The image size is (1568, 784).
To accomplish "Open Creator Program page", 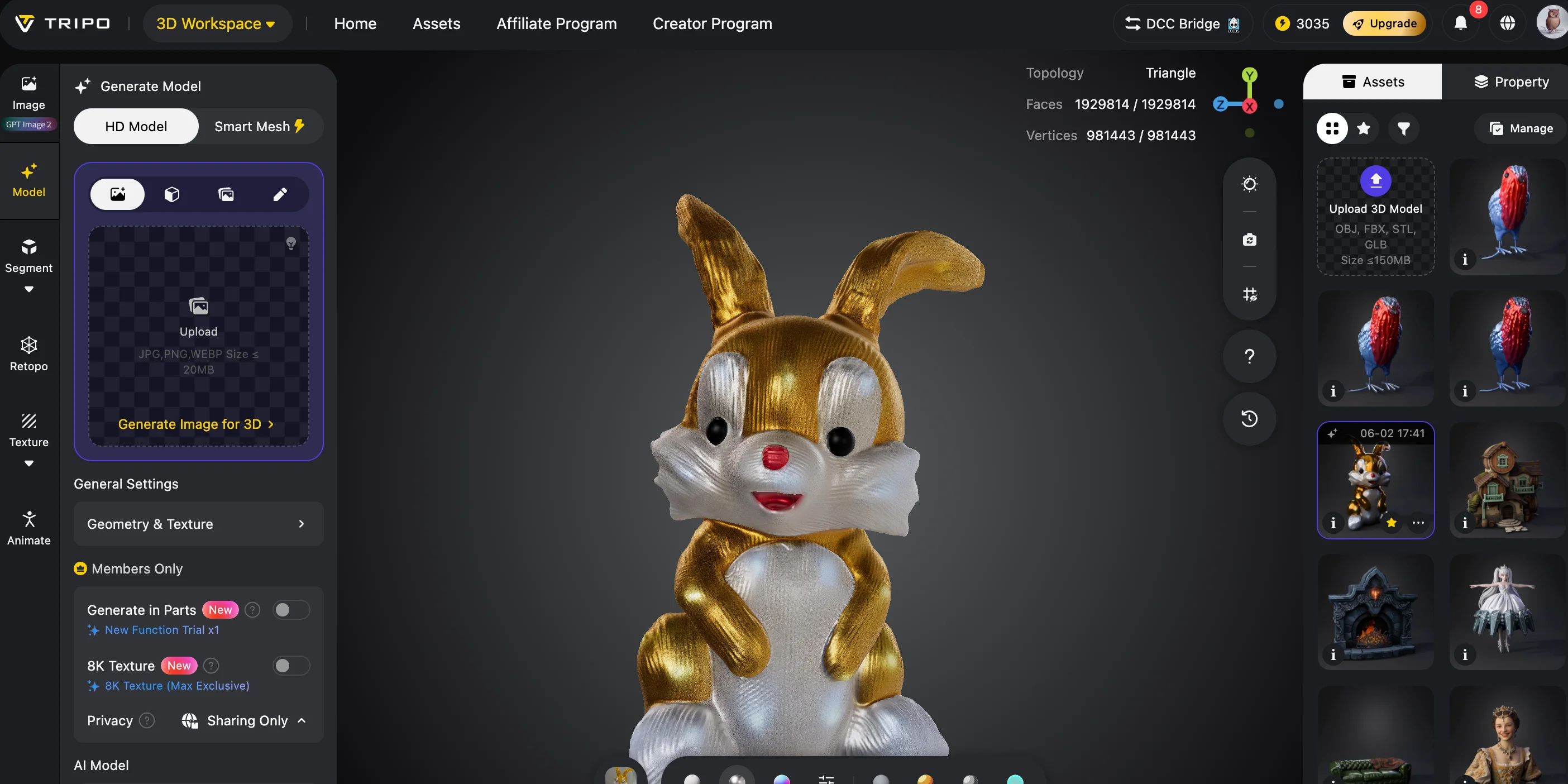I will (x=712, y=24).
